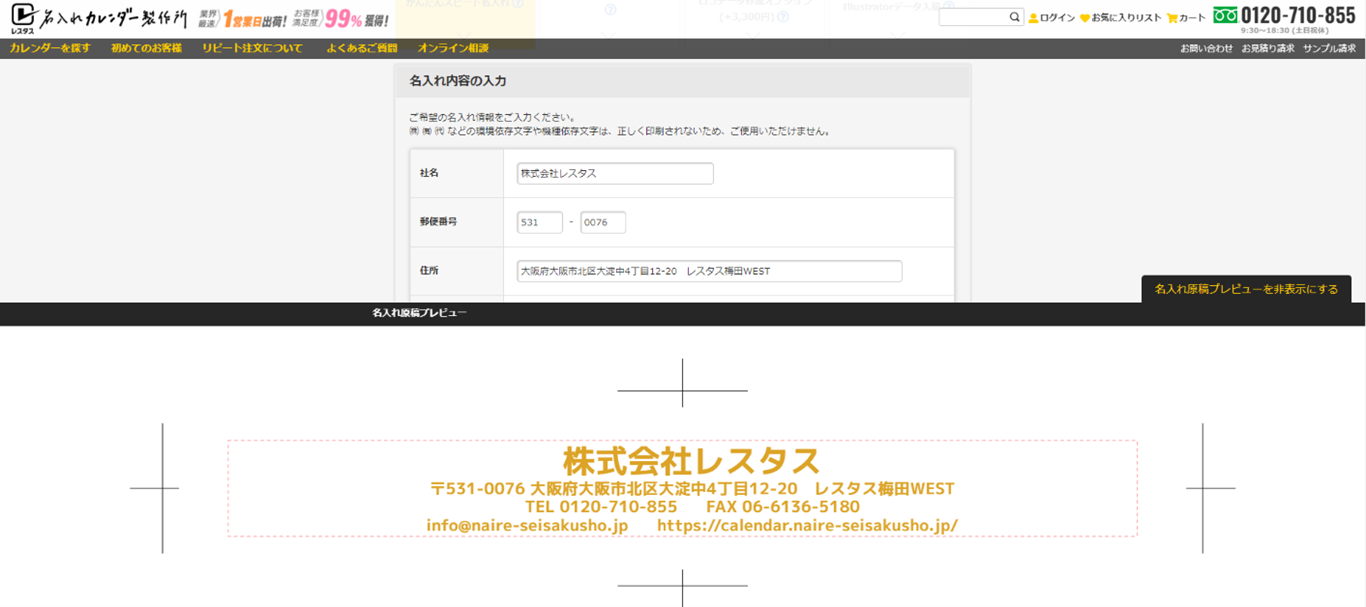Click the 社名 field containing 株式会社レスタス

[614, 173]
